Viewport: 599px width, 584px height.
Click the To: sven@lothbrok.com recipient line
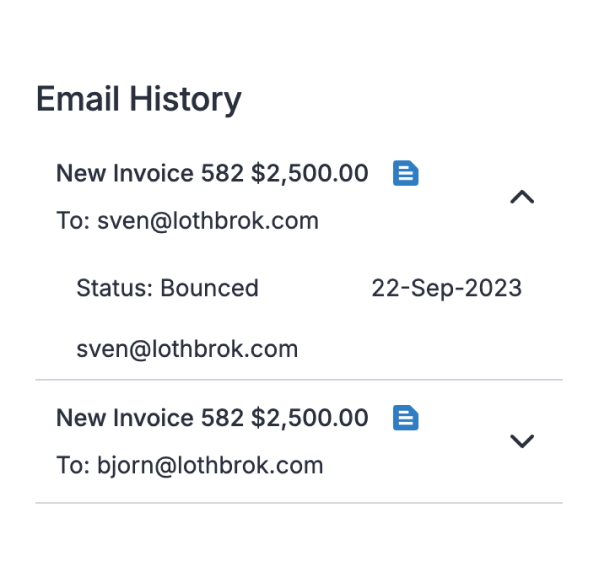click(x=187, y=221)
